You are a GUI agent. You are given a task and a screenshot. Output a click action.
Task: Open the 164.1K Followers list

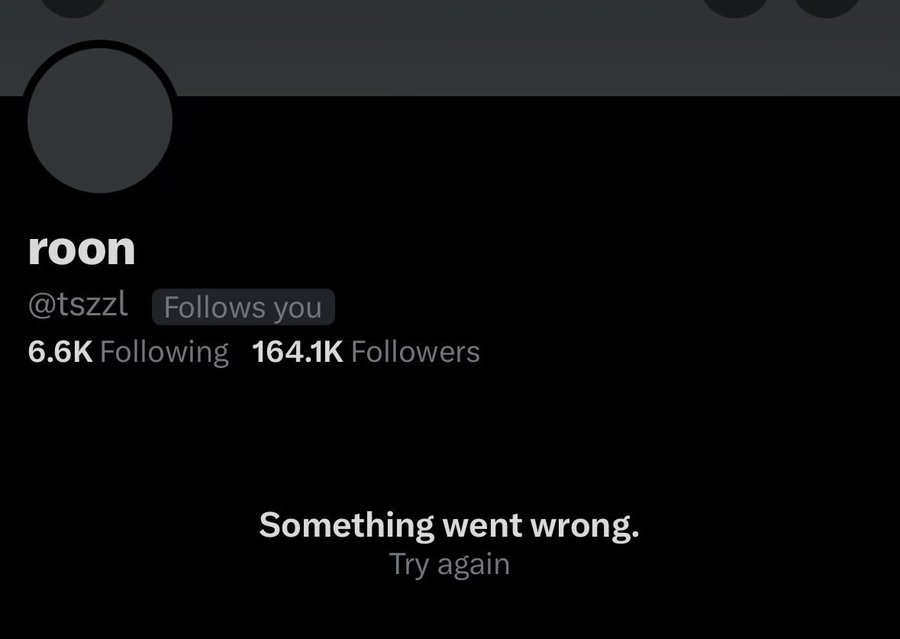coord(366,351)
